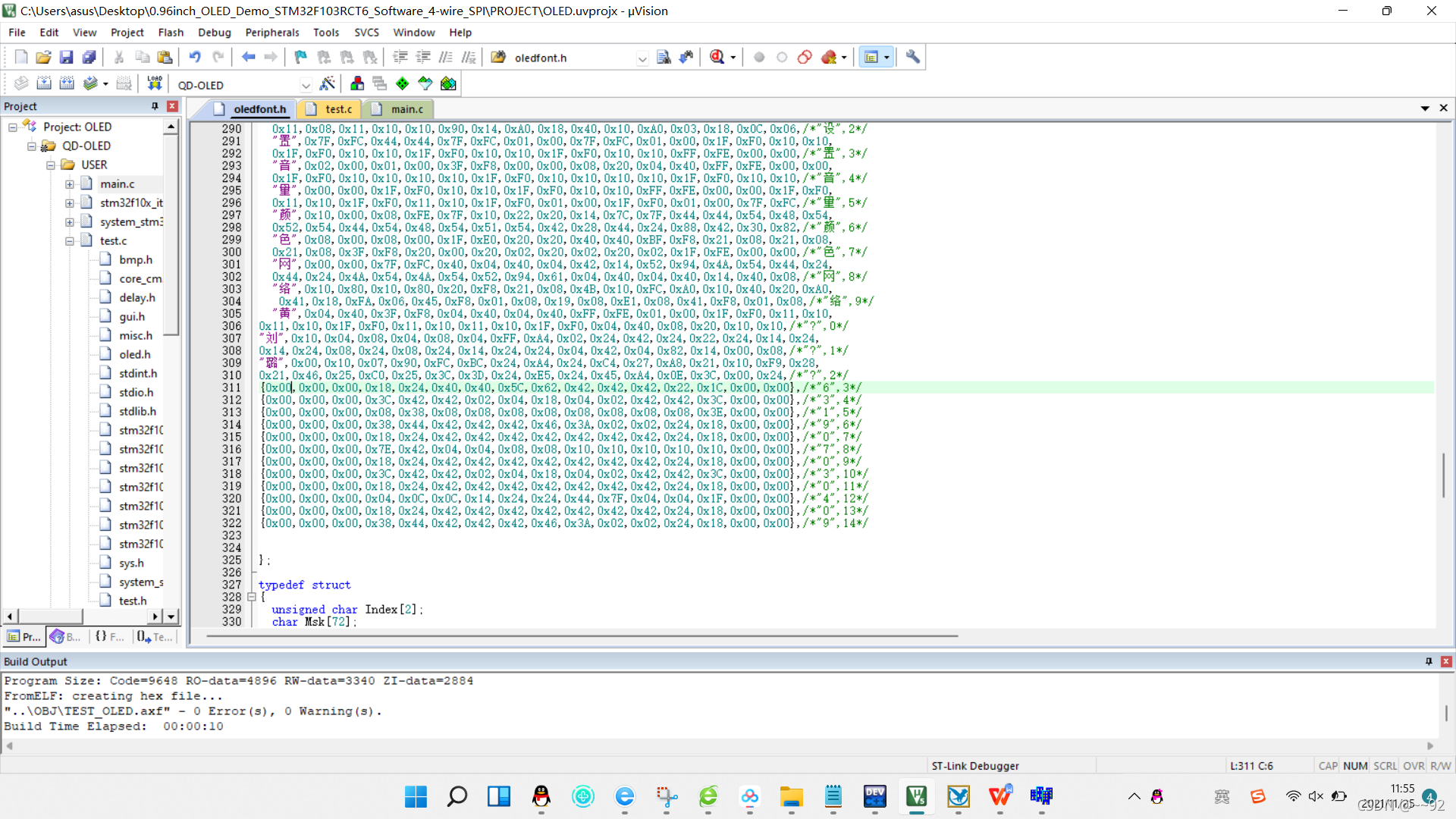Collapse the test.c tree node
Image resolution: width=1456 pixels, height=819 pixels.
click(69, 241)
